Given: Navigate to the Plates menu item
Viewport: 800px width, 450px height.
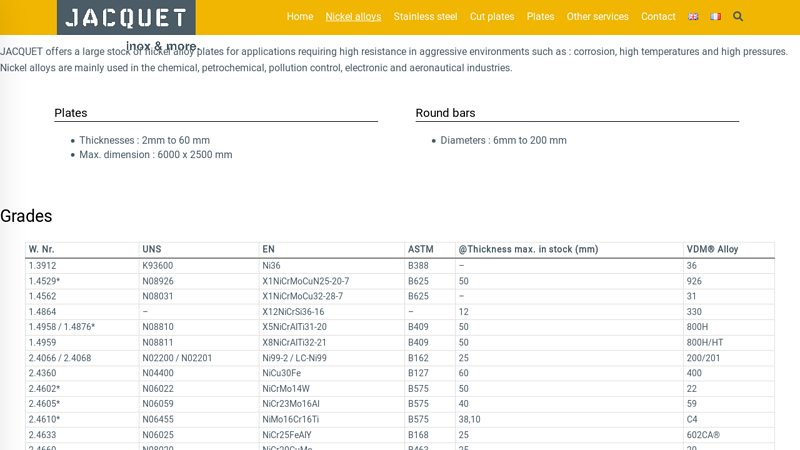Looking at the screenshot, I should (540, 17).
